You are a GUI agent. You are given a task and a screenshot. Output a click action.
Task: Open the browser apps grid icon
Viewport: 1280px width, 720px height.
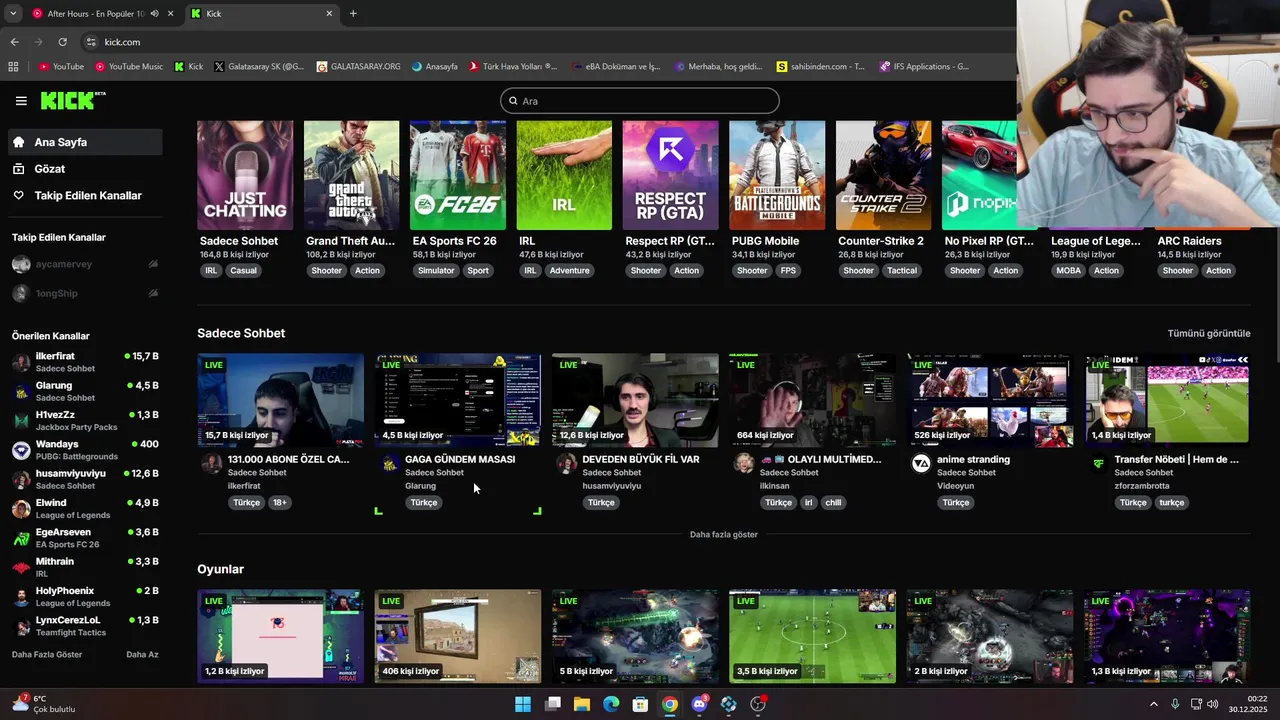point(13,67)
